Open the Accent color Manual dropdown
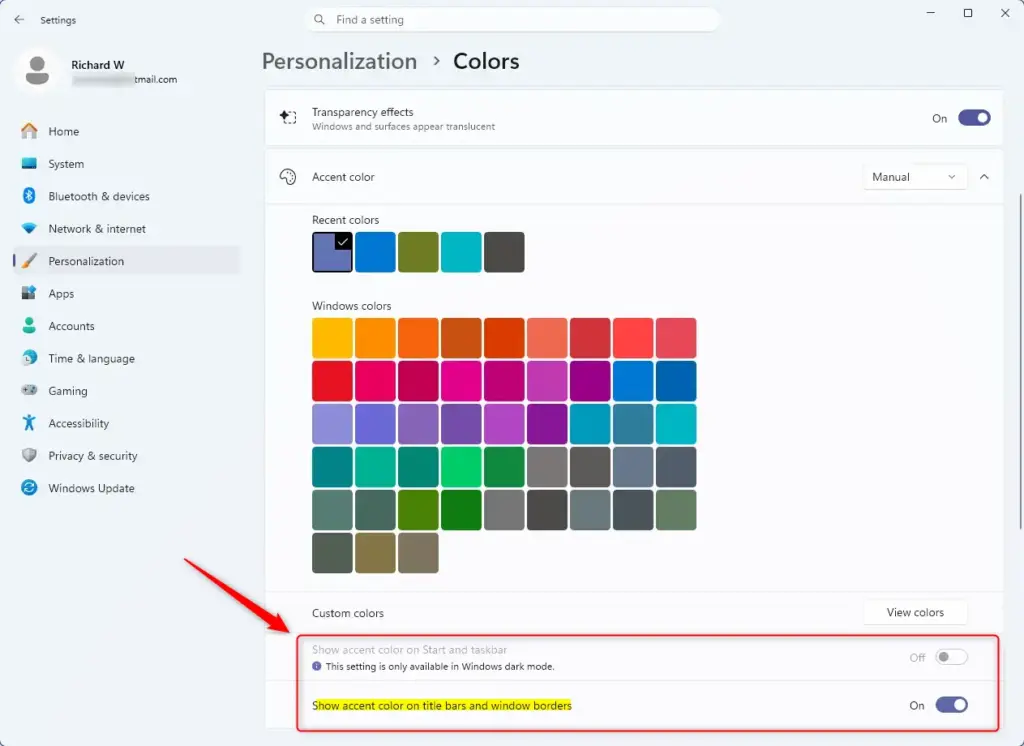Screen dimensions: 1024x746 pyautogui.click(x=914, y=177)
